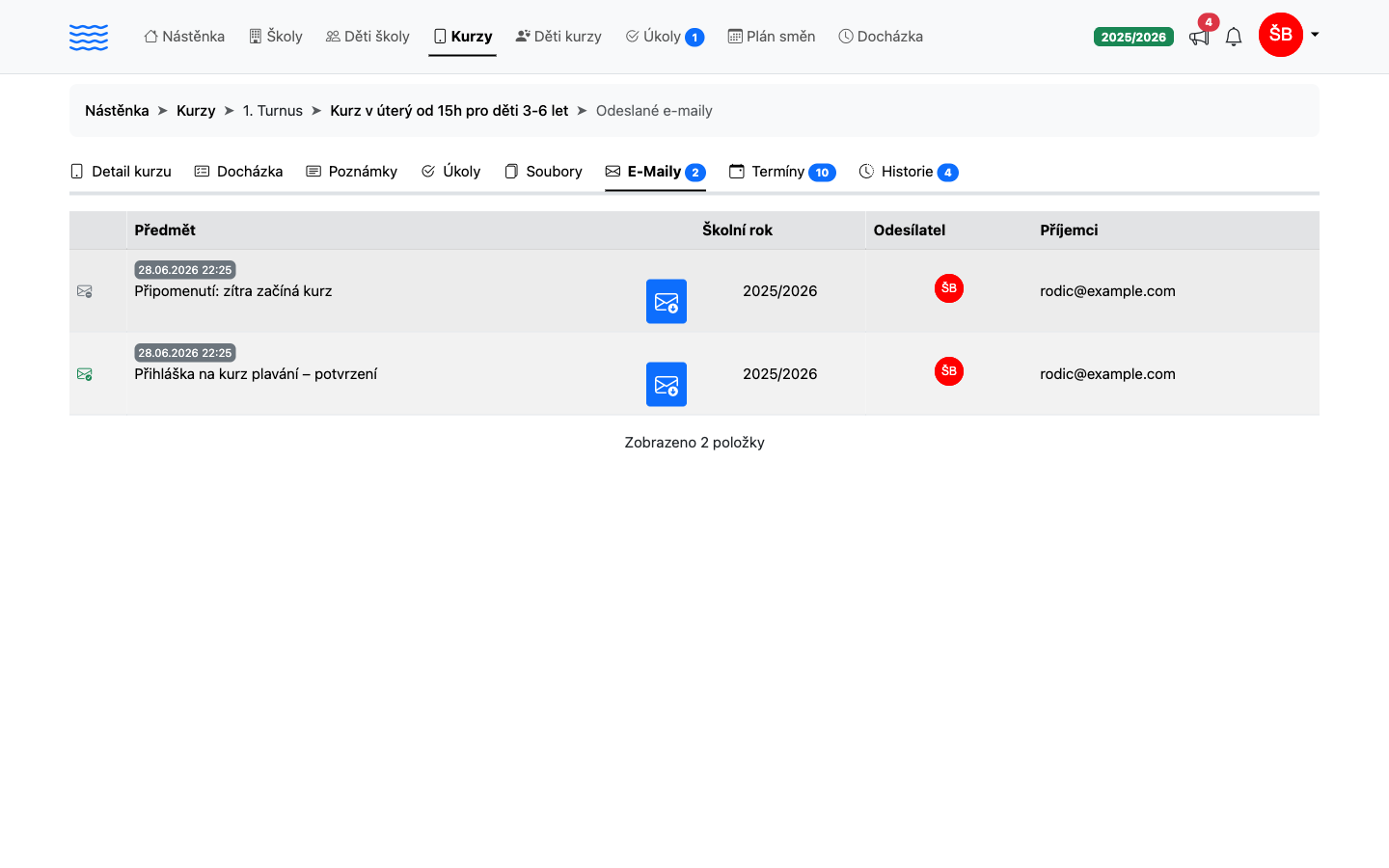Go to Děti kurzy in navigation
Screen dimensions: 1389x868
point(558,37)
